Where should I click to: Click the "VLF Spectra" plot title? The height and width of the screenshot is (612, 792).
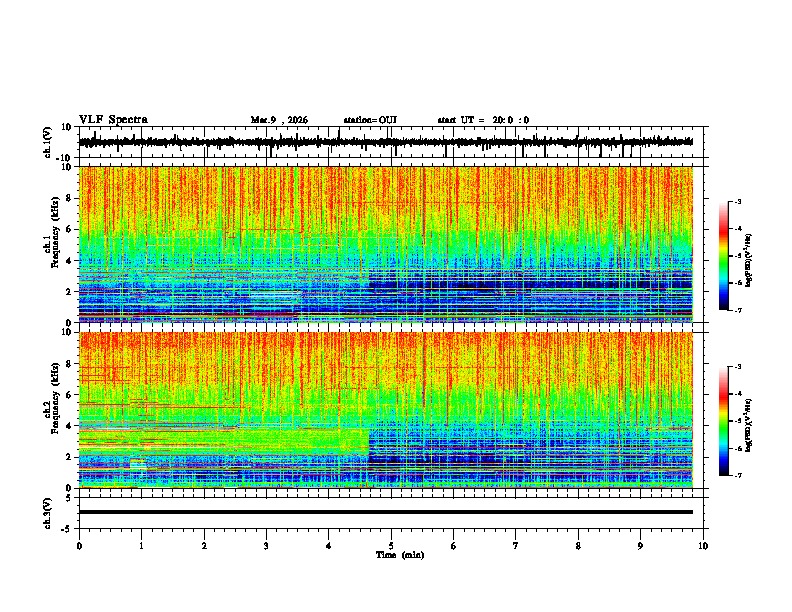point(113,120)
